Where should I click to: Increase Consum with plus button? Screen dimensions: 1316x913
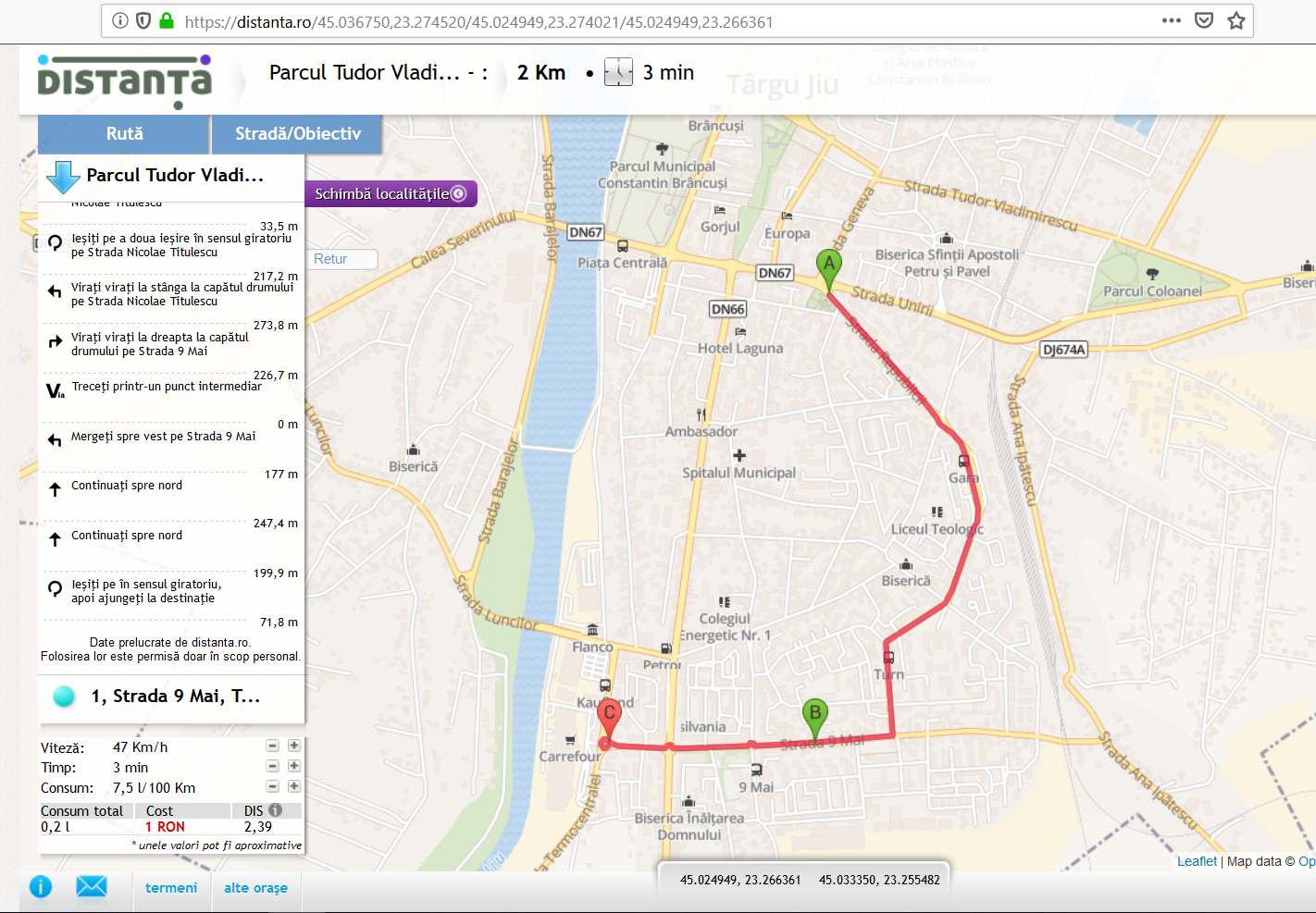293,786
